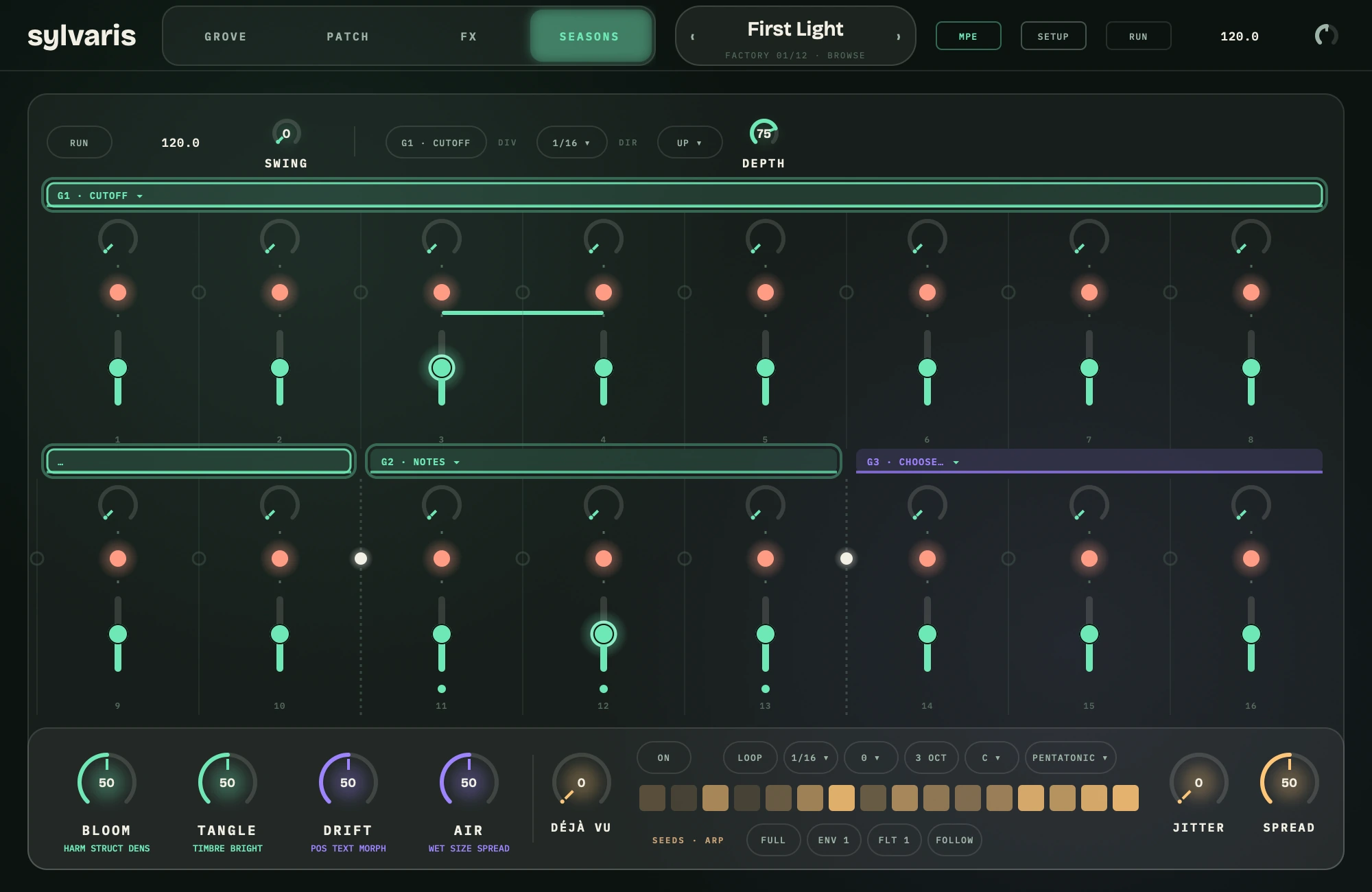1372x892 pixels.
Task: Open the DIV 1/16 dropdown in the sequencer header
Action: (571, 143)
